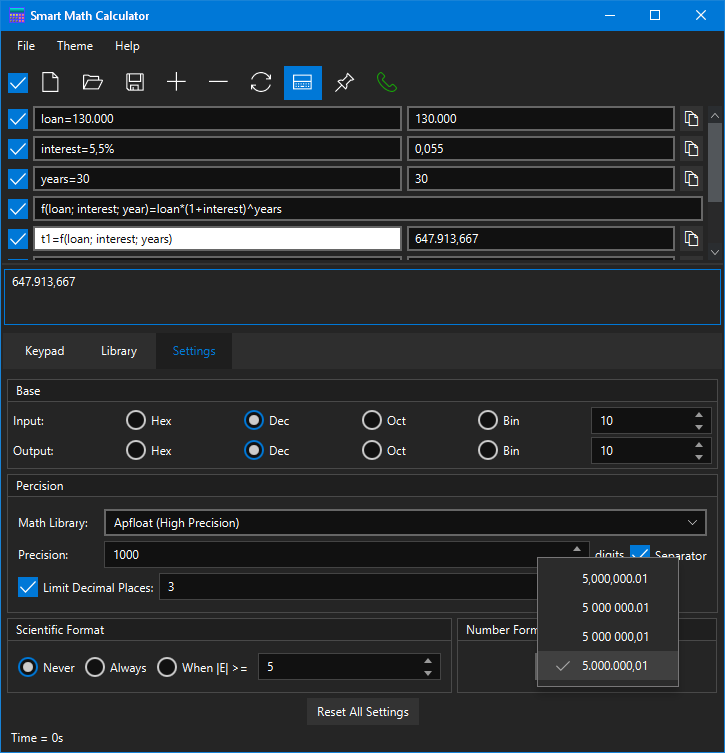Click the refresh recalculate icon
The image size is (725, 753).
point(261,83)
